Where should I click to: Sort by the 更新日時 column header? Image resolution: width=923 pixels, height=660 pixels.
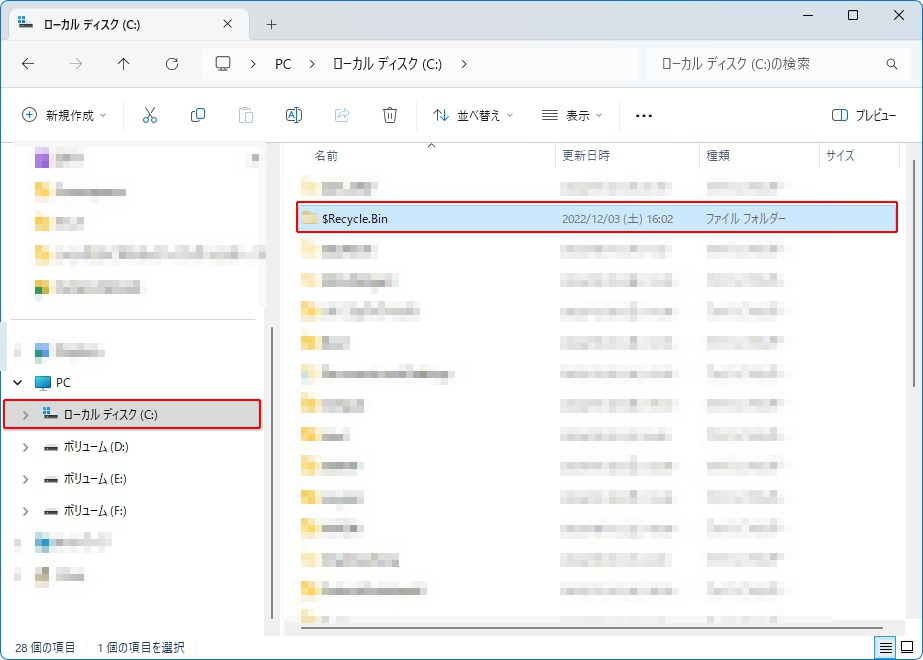[x=586, y=156]
